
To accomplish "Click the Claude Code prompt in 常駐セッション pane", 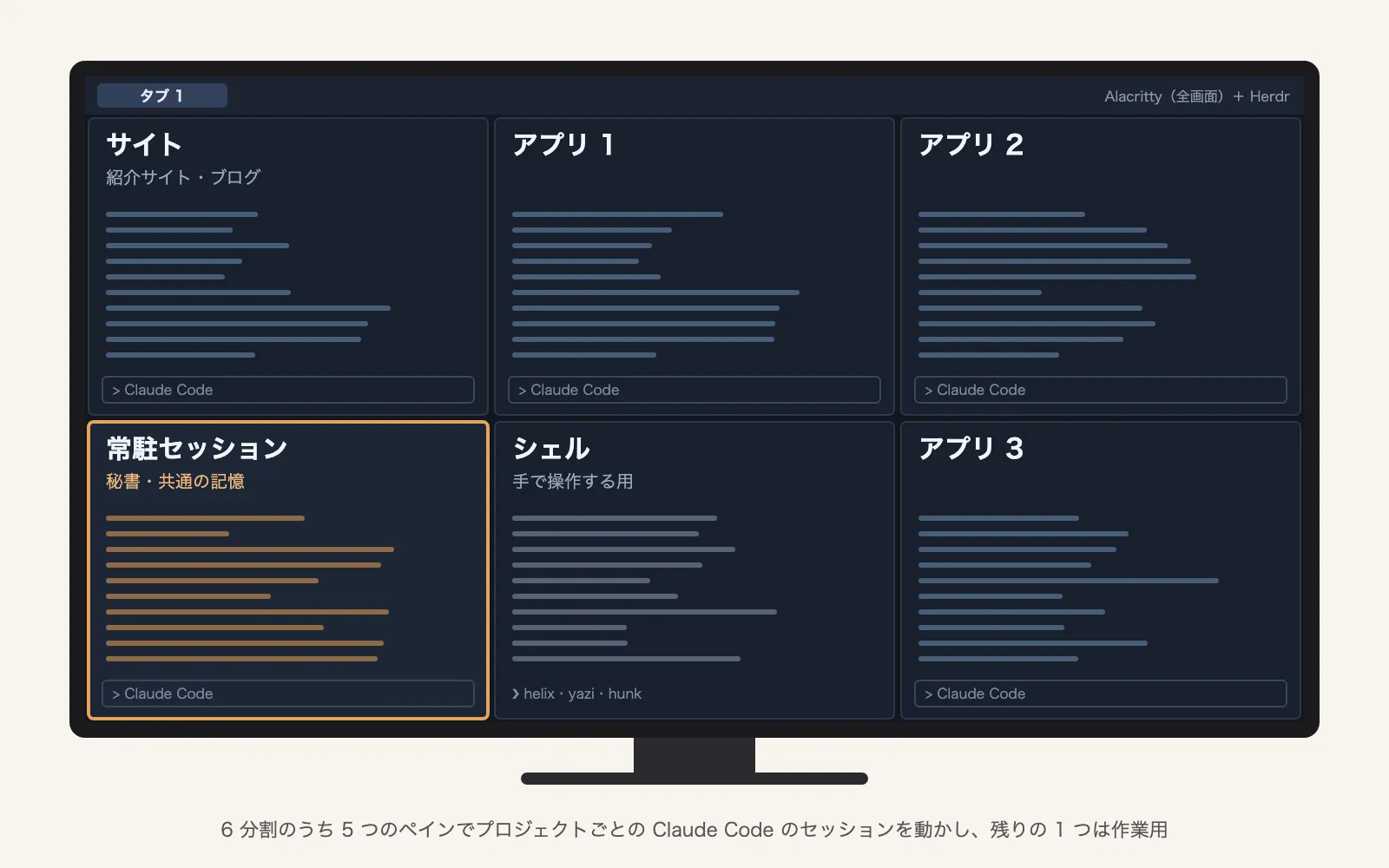I will [288, 694].
